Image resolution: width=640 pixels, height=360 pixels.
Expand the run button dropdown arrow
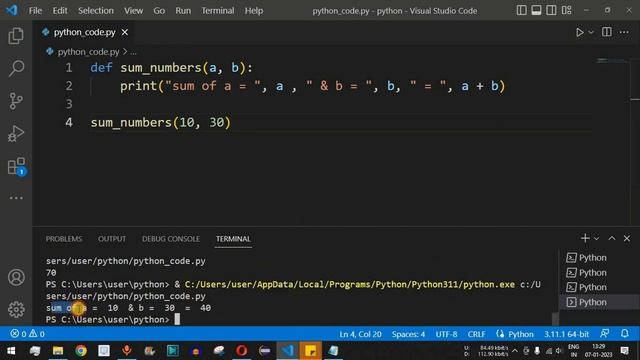(591, 32)
